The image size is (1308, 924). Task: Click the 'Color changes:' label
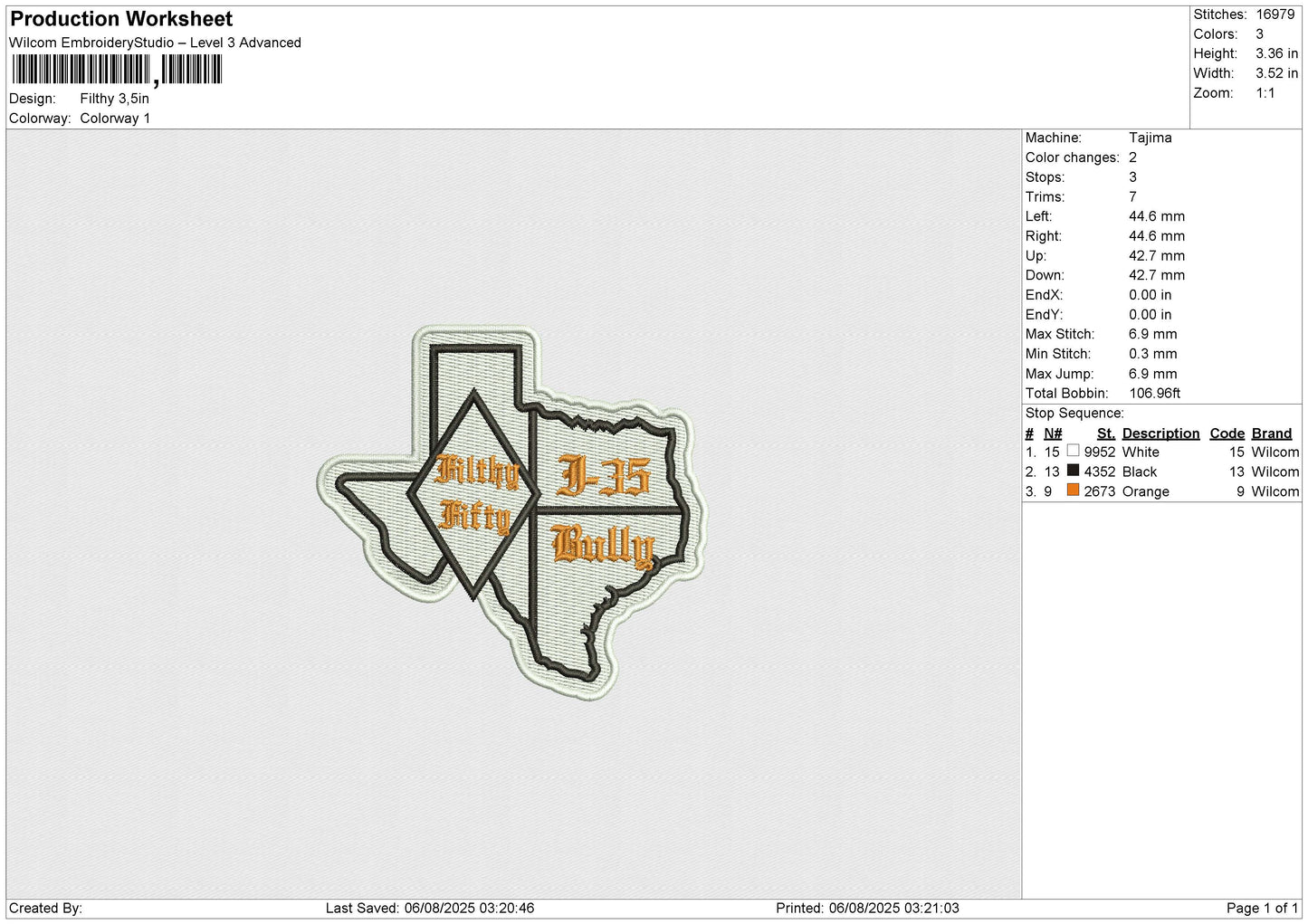coord(1072,157)
